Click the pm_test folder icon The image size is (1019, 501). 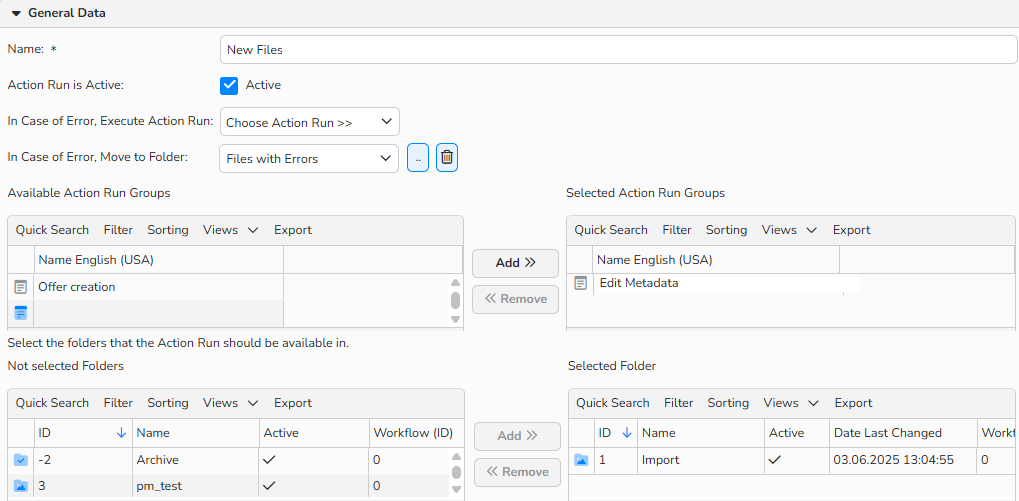[21, 486]
